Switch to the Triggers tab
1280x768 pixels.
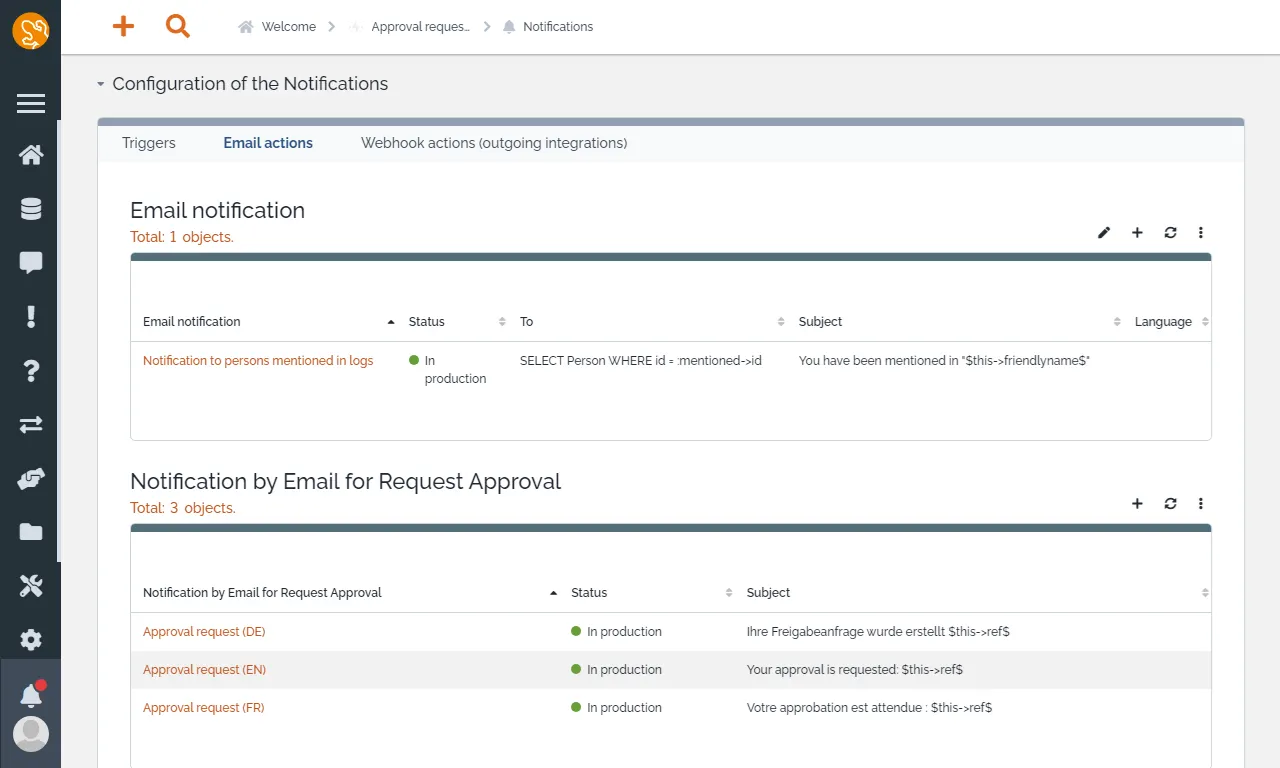pyautogui.click(x=149, y=143)
